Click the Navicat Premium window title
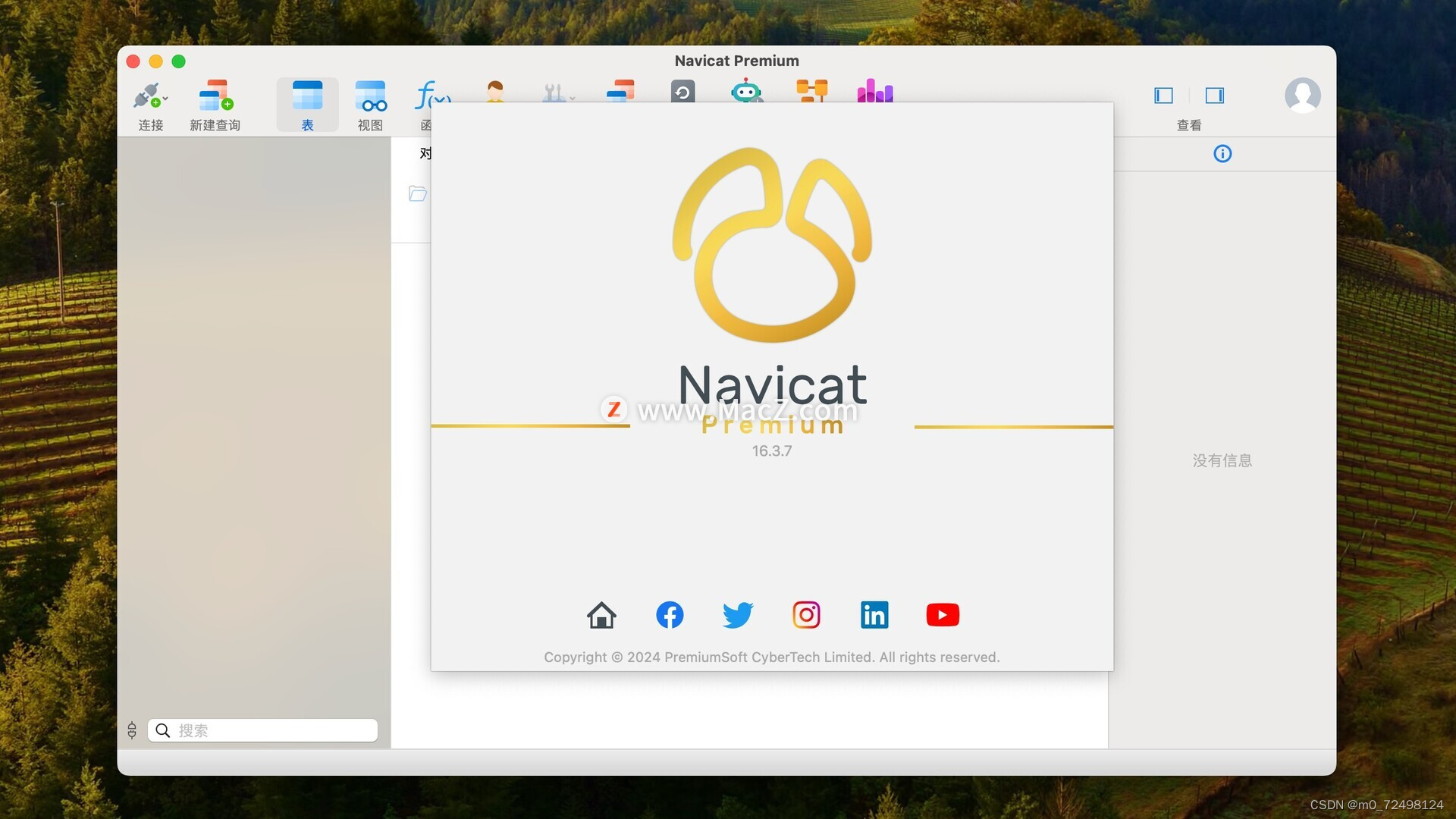Image resolution: width=1456 pixels, height=819 pixels. (x=736, y=61)
